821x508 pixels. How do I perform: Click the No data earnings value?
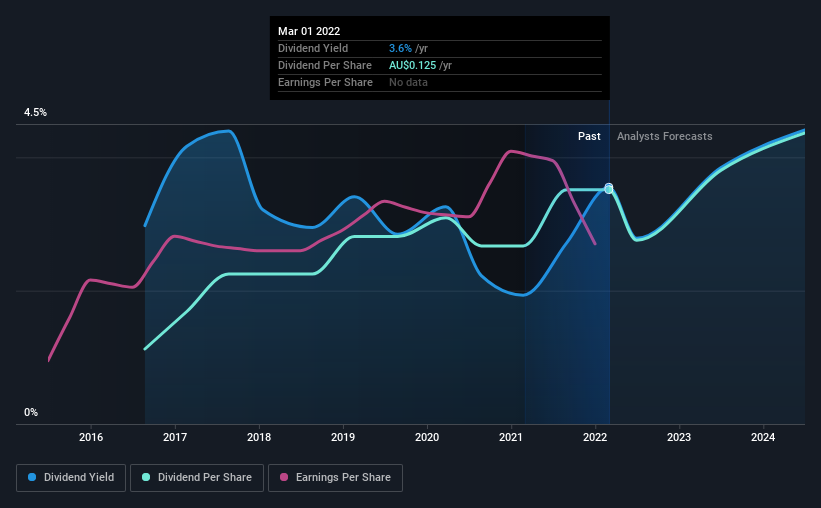tap(408, 82)
